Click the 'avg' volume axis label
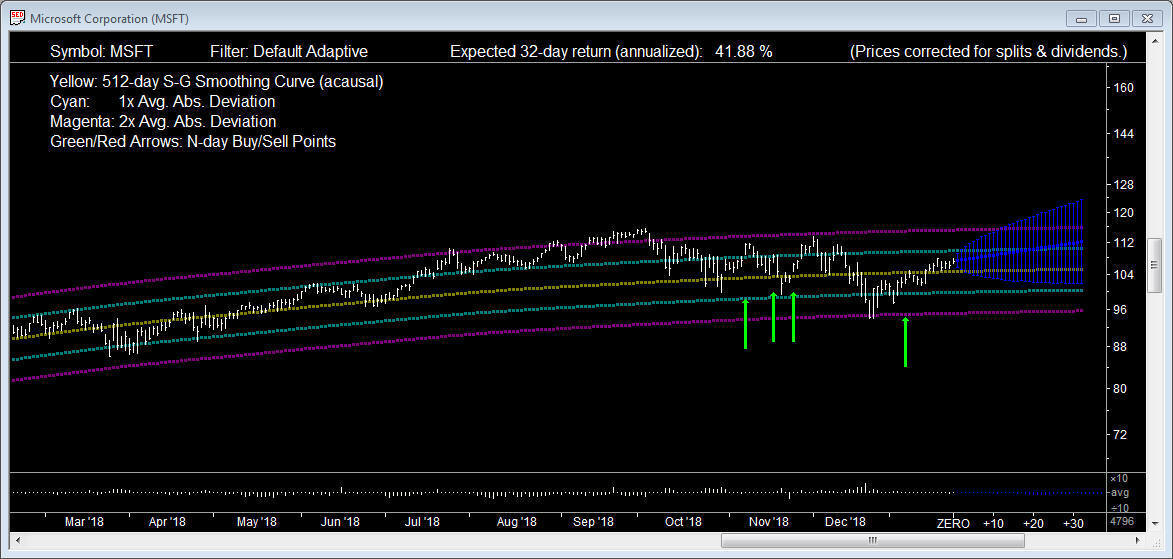The height and width of the screenshot is (559, 1173). 1120,493
